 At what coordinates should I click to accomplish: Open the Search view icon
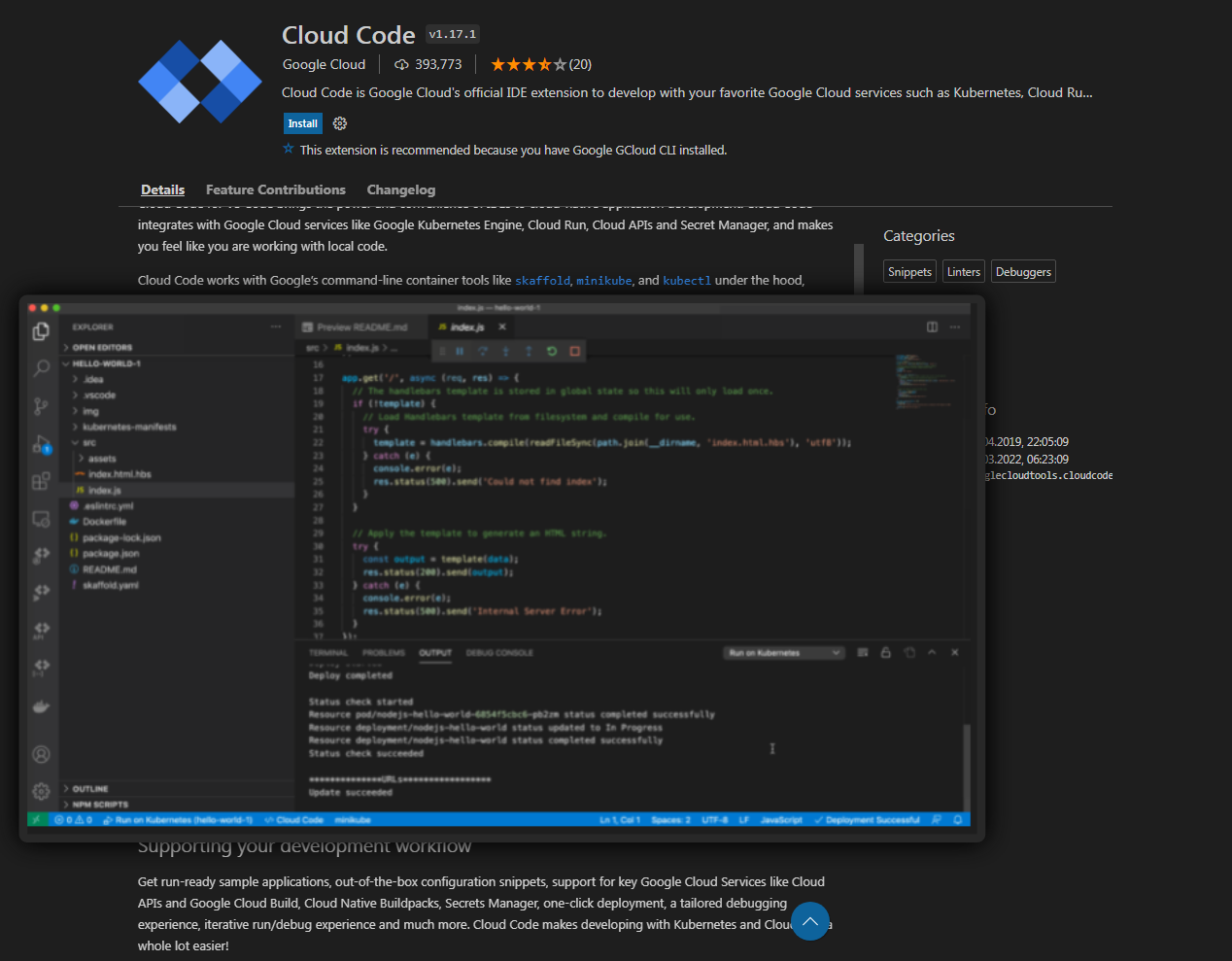click(40, 367)
